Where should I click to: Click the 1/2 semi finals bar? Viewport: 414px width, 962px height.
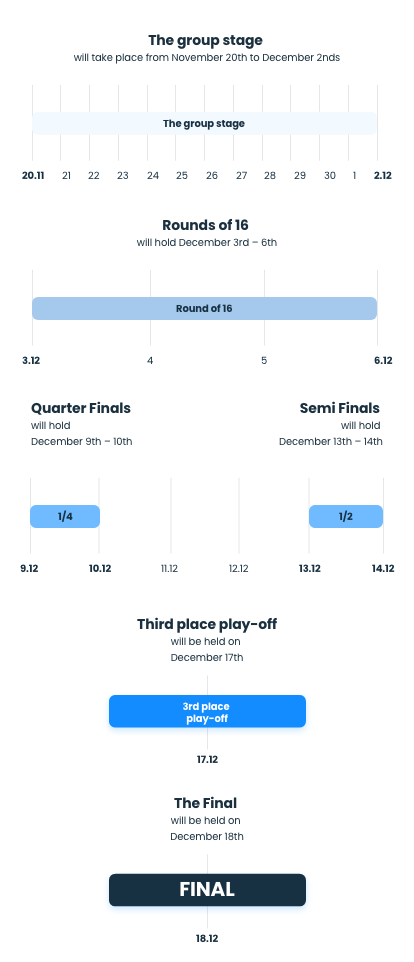346,517
